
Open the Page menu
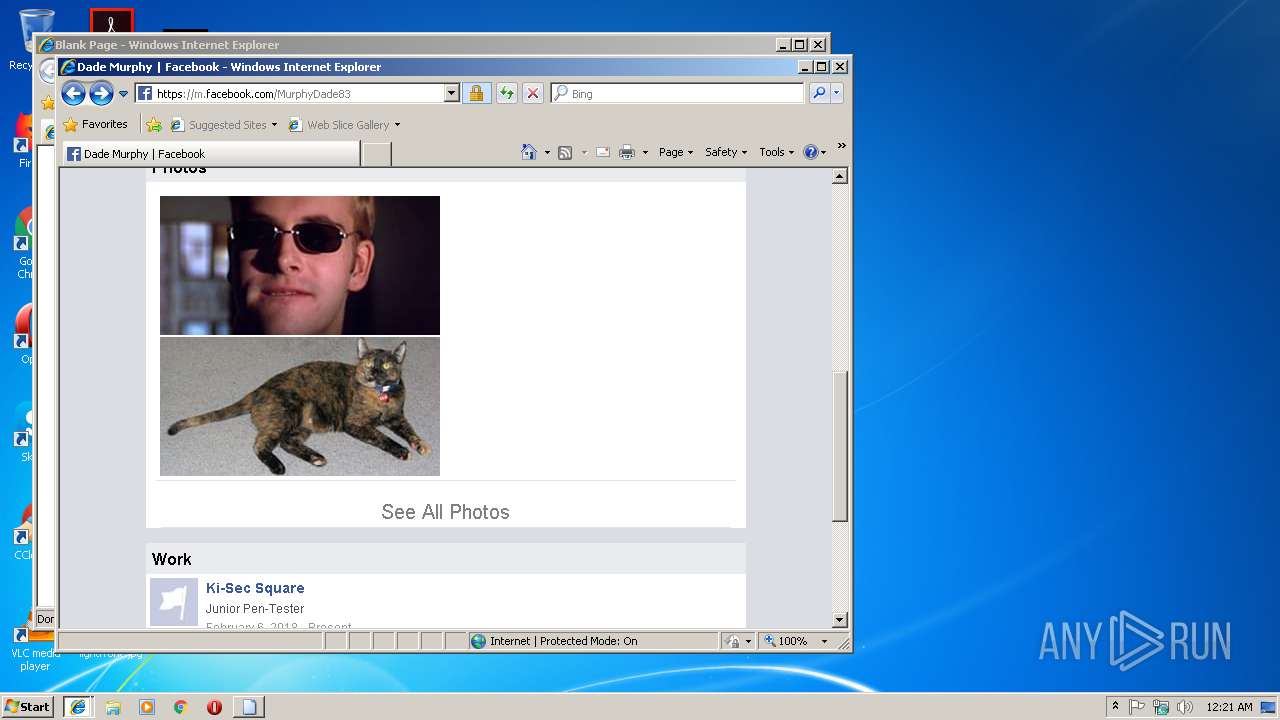676,152
